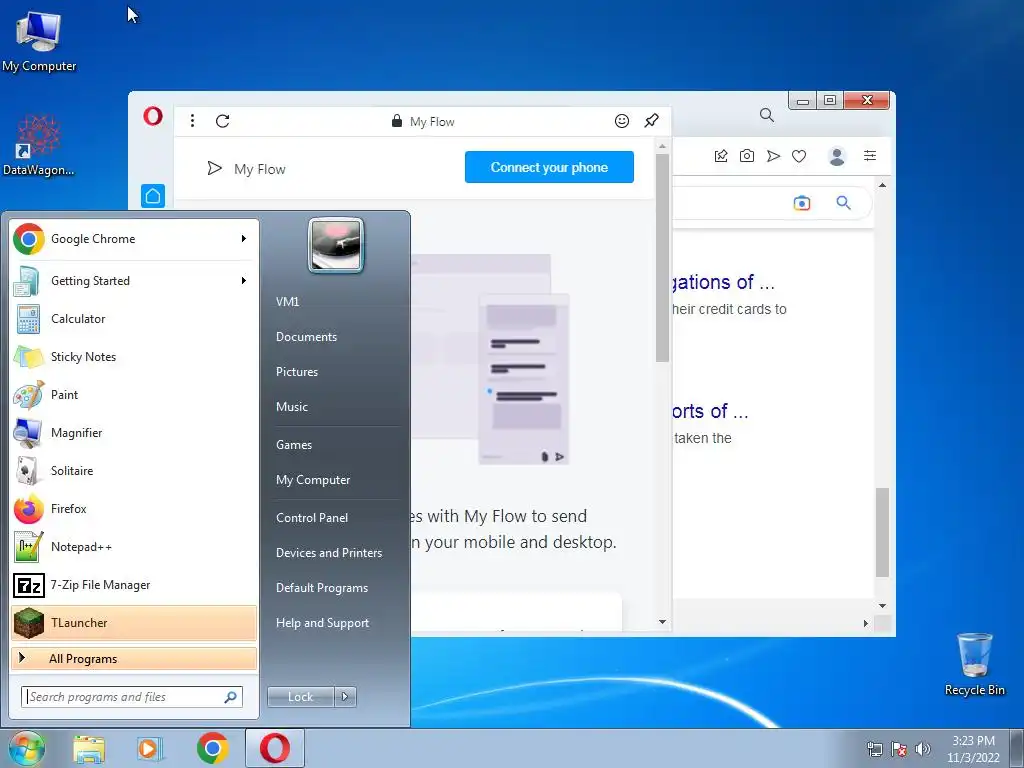Click the My Flow panel scrollbar thumb
The height and width of the screenshot is (768, 1024).
pyautogui.click(x=662, y=257)
